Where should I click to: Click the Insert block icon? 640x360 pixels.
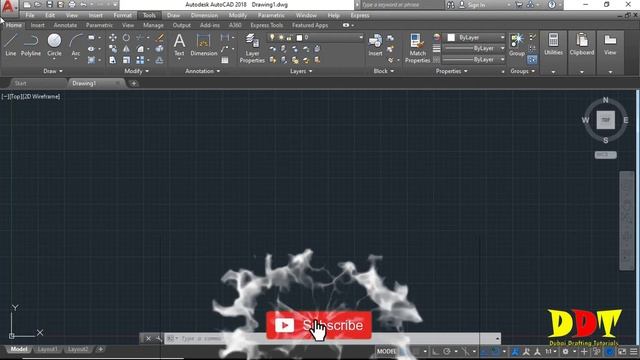point(375,45)
